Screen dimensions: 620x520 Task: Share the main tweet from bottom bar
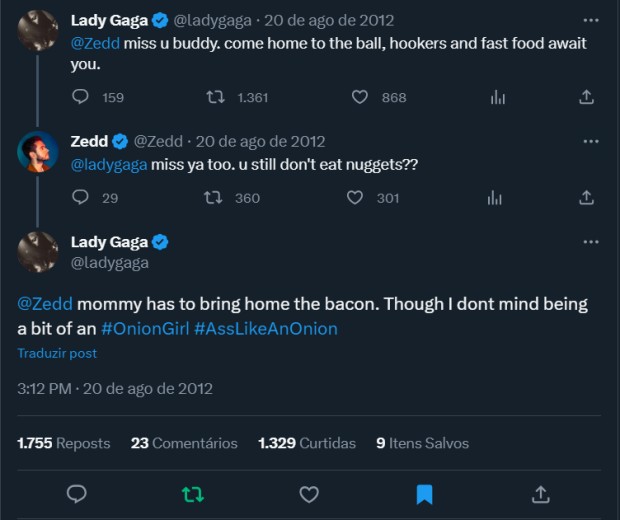(x=540, y=494)
